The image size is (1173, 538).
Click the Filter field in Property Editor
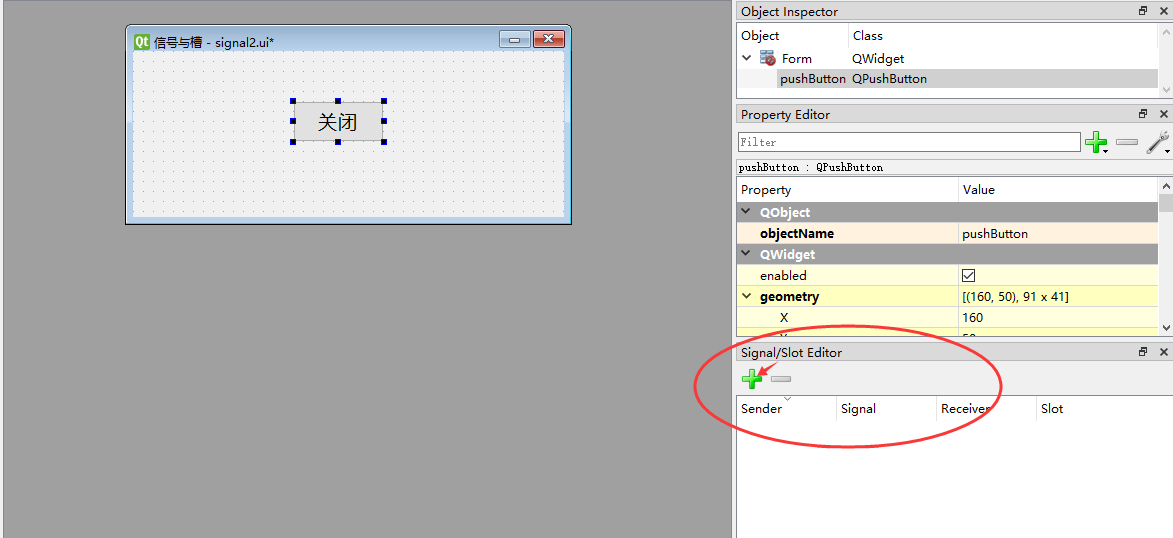(x=909, y=142)
